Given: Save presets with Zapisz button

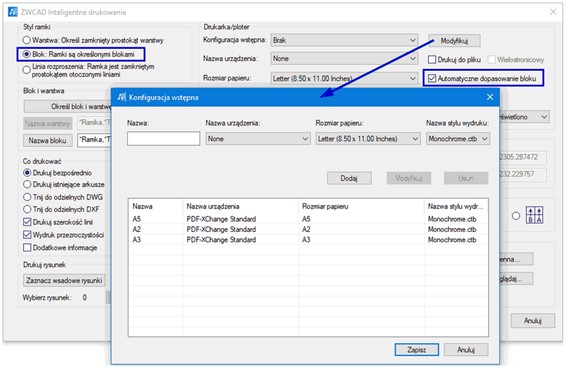Looking at the screenshot, I should point(416,350).
